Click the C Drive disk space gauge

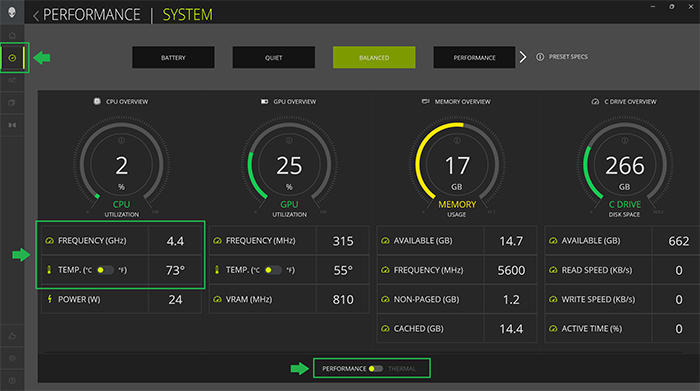(x=625, y=165)
